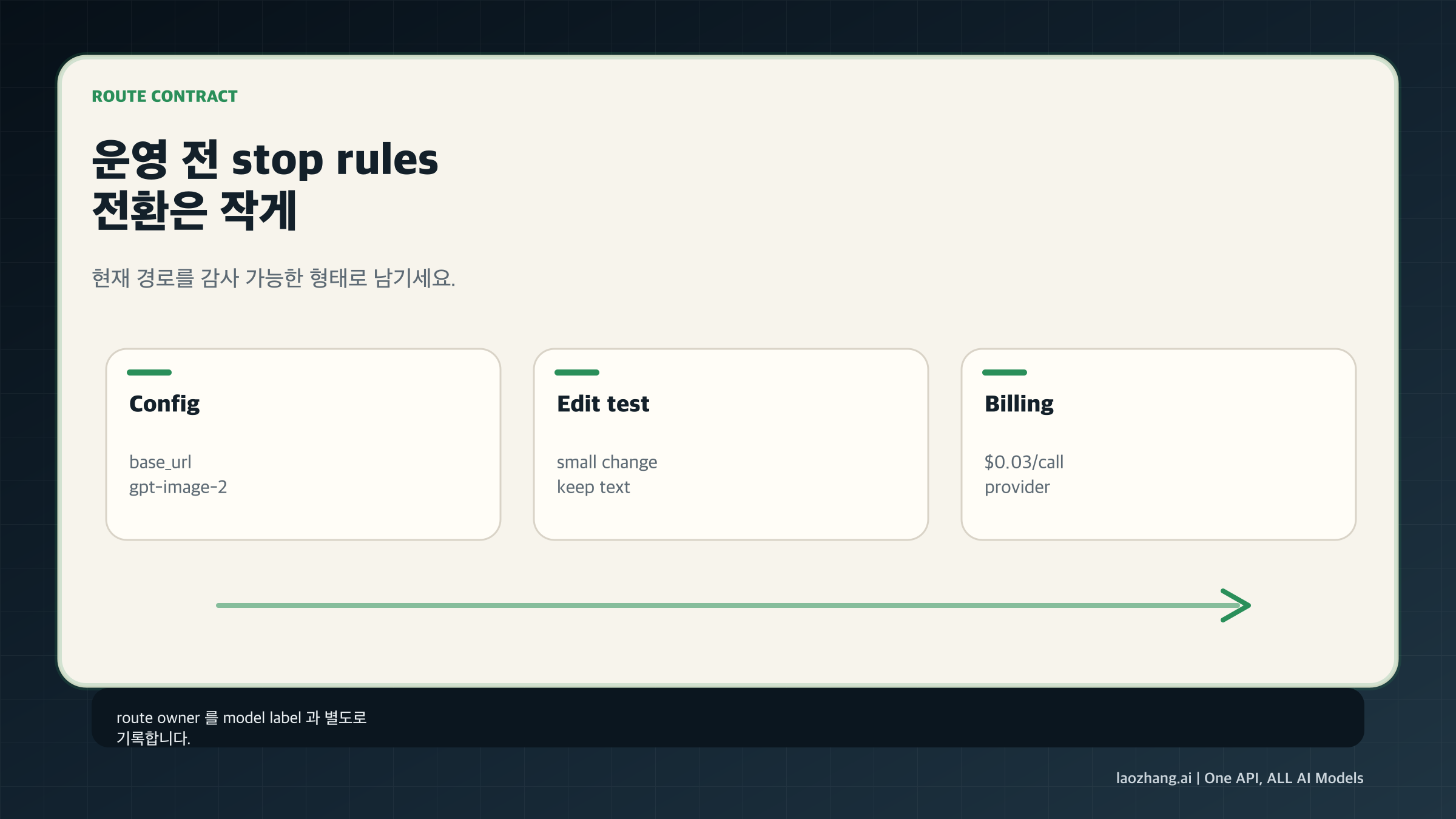The width and height of the screenshot is (1456, 819).
Task: Click the ROUTE CONTRACT label
Action: click(x=164, y=96)
